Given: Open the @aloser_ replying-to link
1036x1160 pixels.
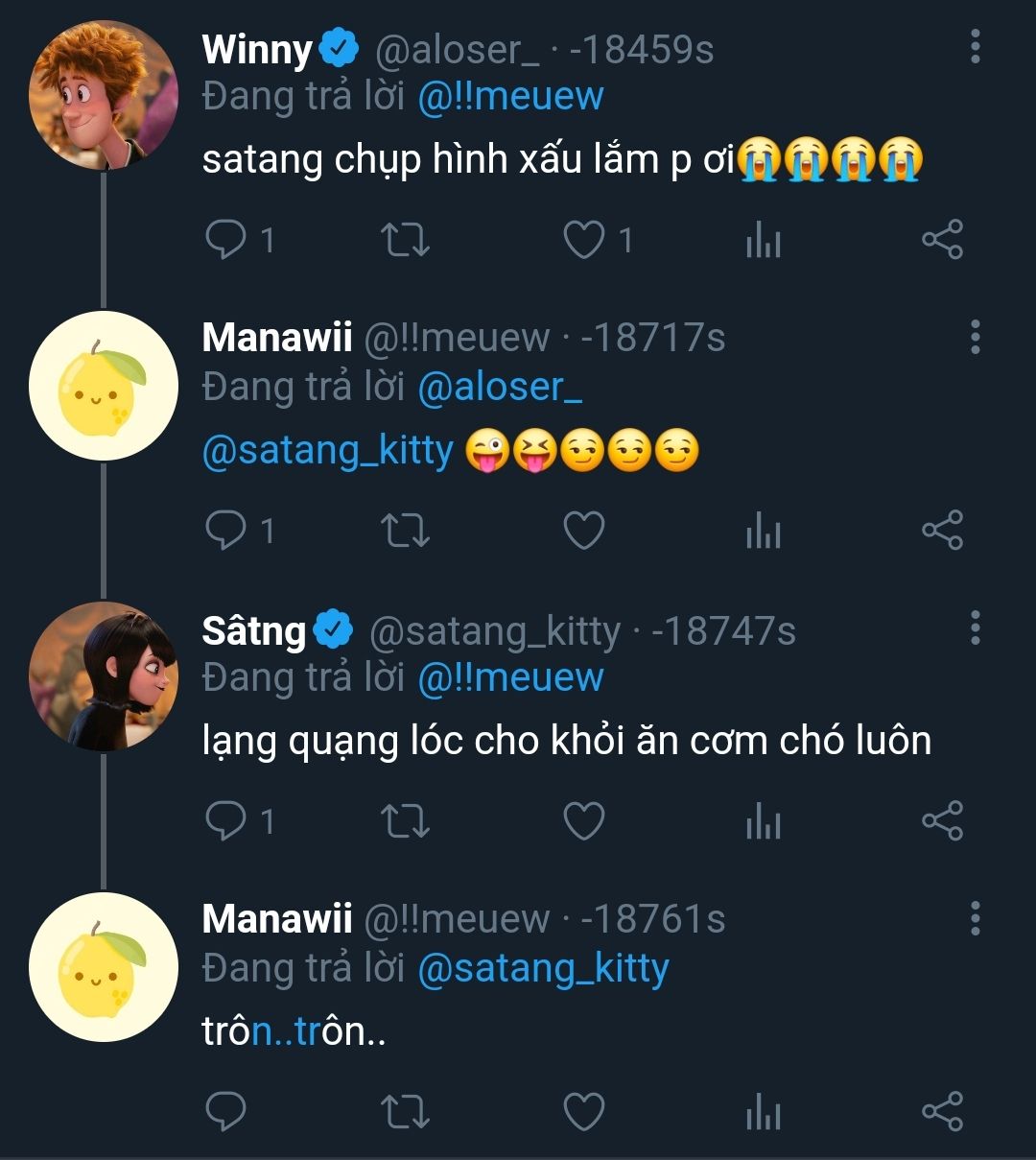Looking at the screenshot, I should (x=500, y=387).
